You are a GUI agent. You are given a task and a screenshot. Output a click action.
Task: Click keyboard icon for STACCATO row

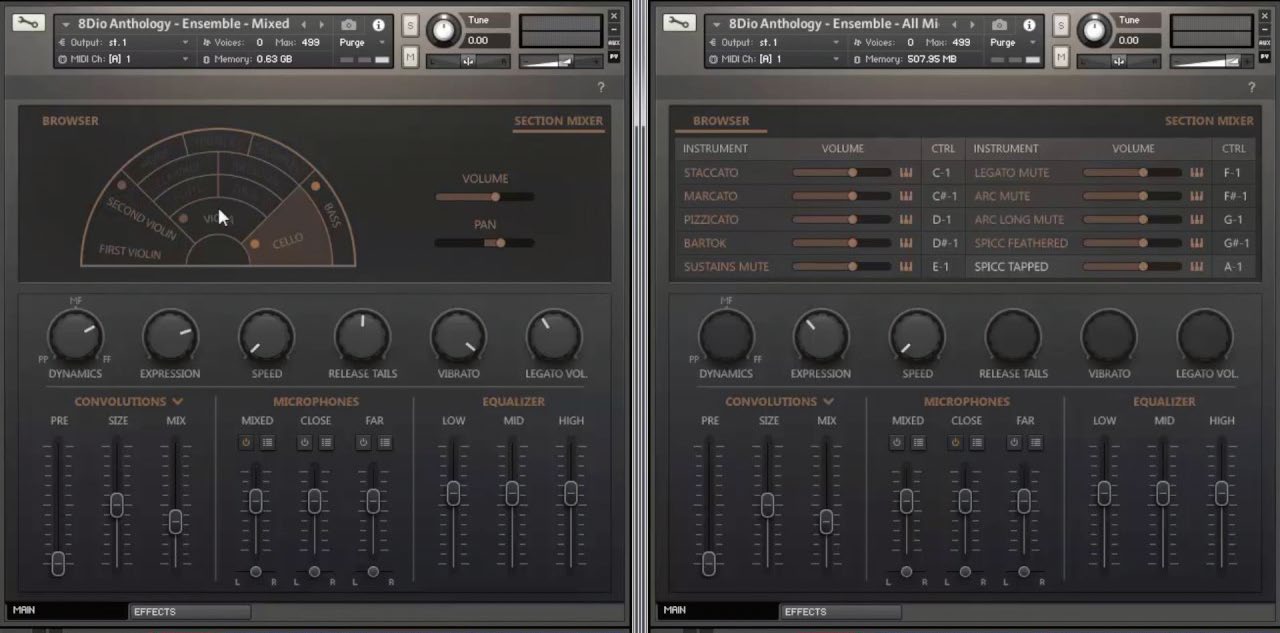tap(906, 172)
